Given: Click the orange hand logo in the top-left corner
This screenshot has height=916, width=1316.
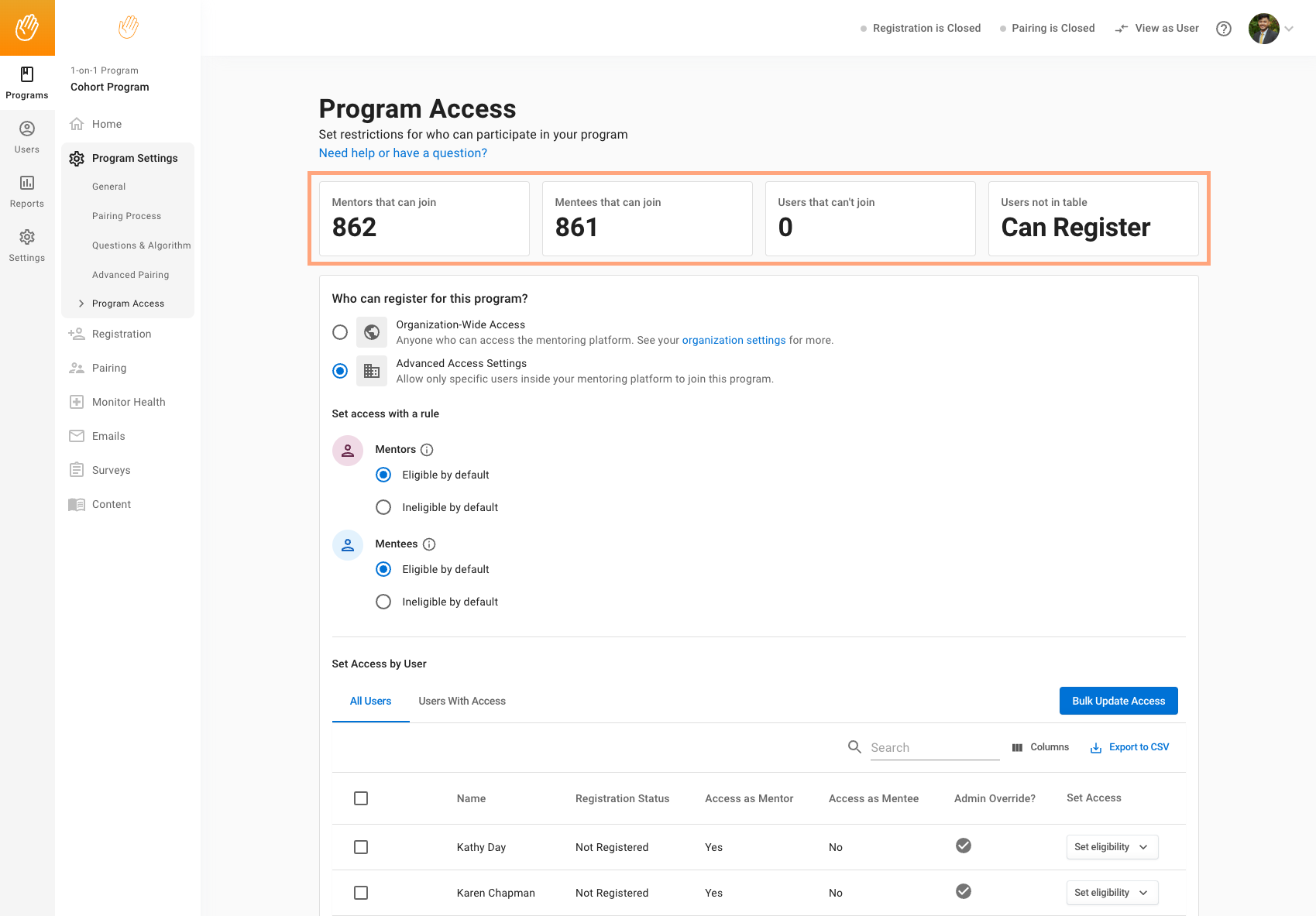Looking at the screenshot, I should [27, 28].
